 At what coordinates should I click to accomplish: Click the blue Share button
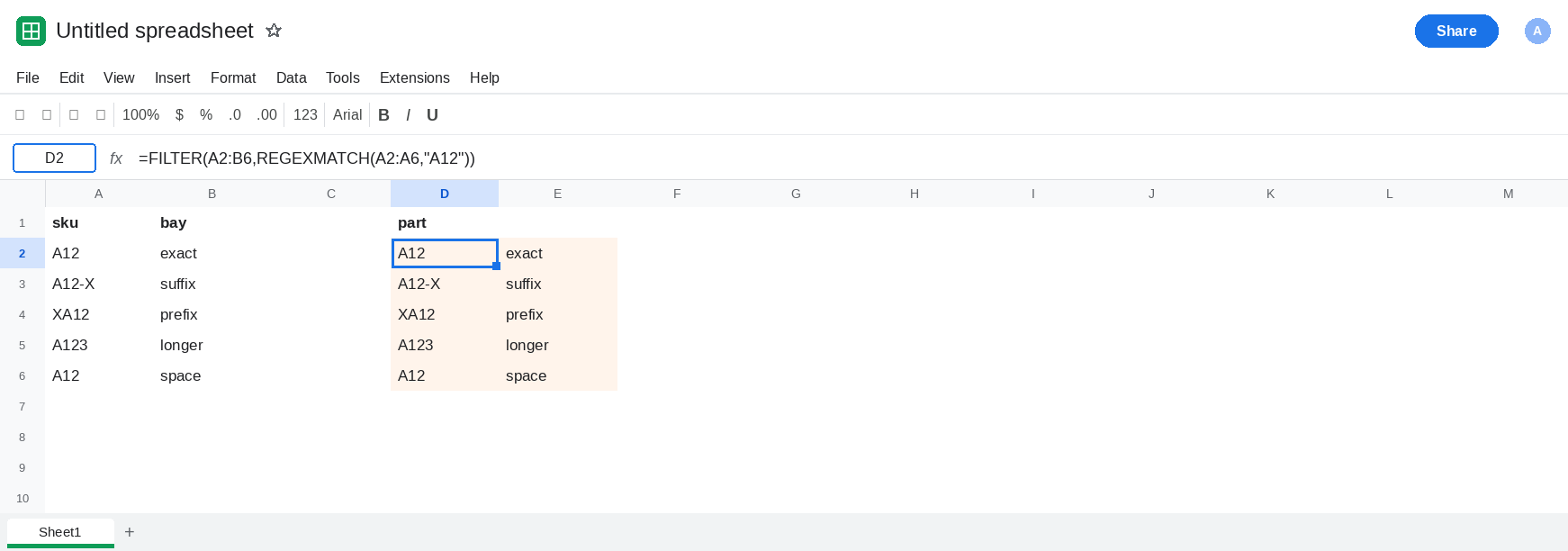click(x=1456, y=31)
